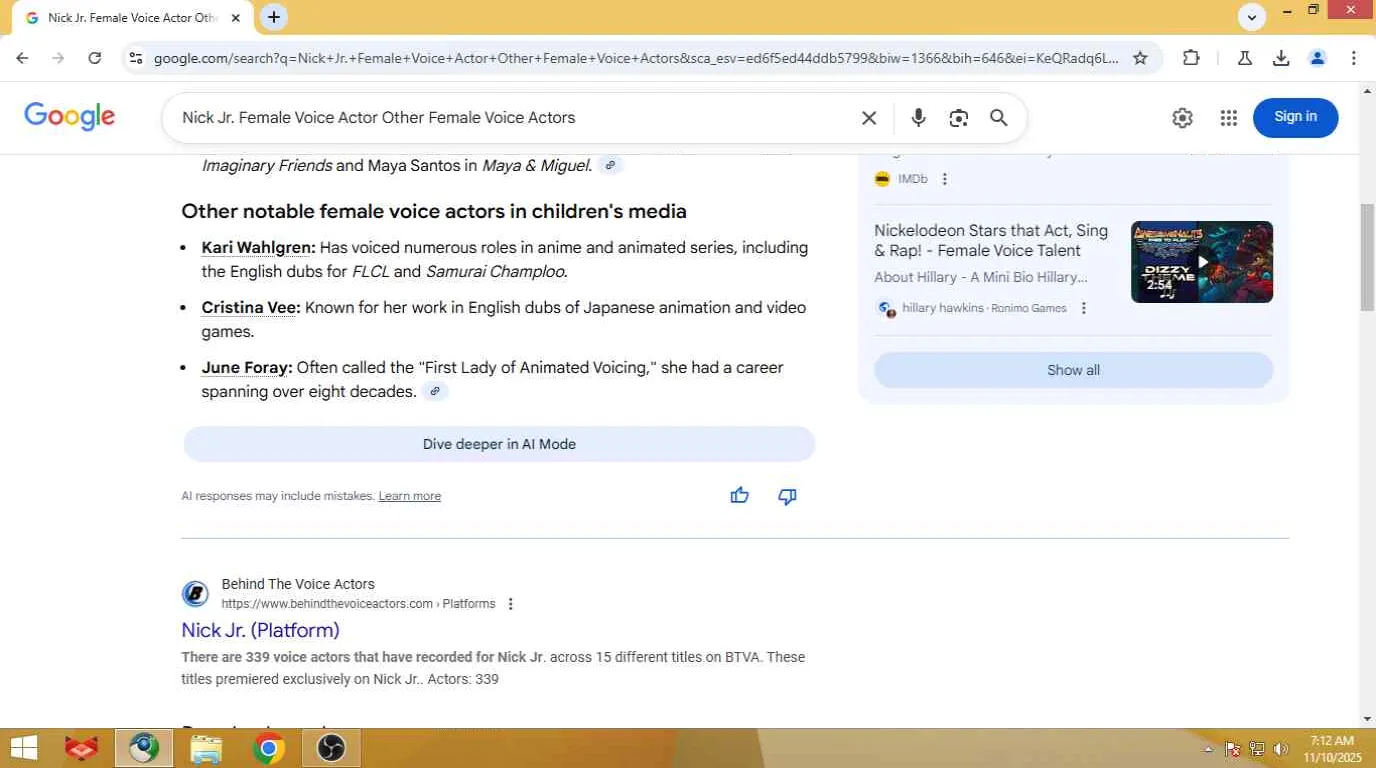Focus the Google search input field
This screenshot has height=768, width=1376.
pyautogui.click(x=514, y=118)
